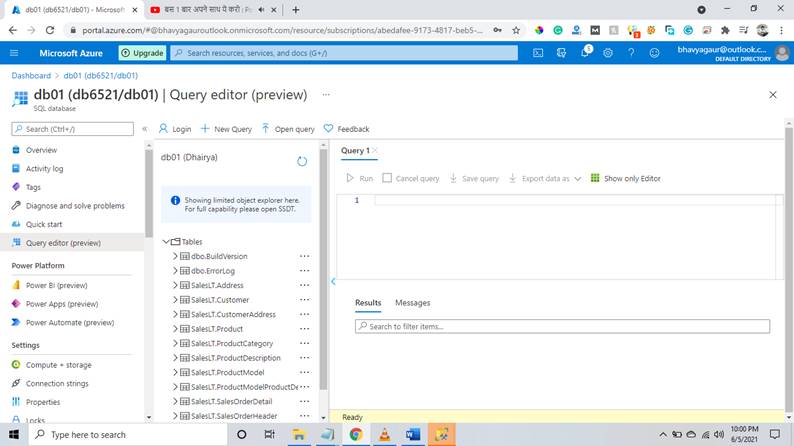Click the Login button
The image size is (794, 446).
click(x=175, y=129)
